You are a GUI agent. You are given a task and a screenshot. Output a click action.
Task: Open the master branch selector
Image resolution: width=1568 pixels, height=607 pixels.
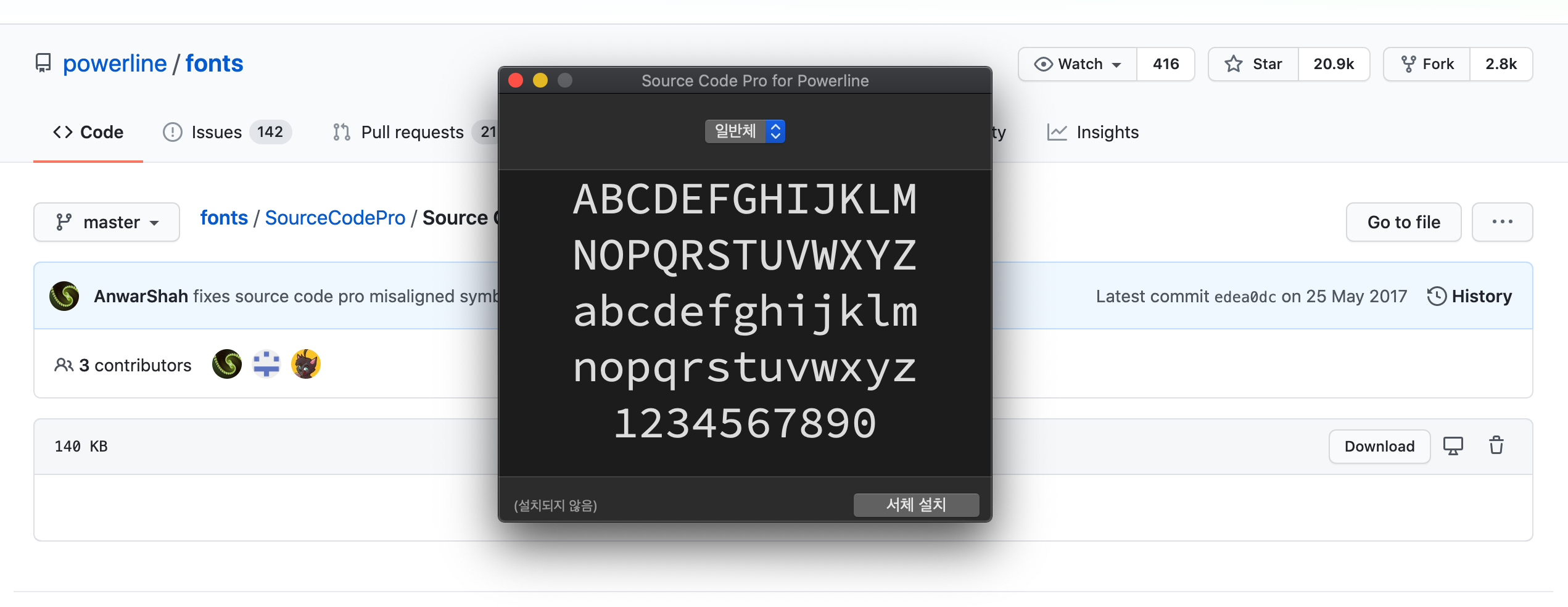(107, 222)
